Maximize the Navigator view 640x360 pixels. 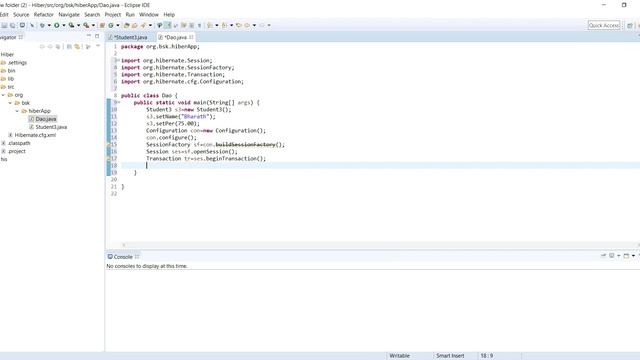[97, 36]
